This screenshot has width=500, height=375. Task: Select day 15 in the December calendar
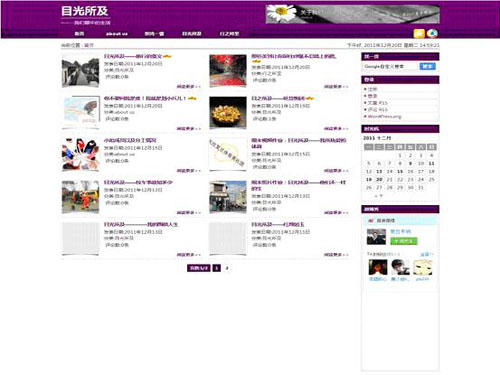400,171
